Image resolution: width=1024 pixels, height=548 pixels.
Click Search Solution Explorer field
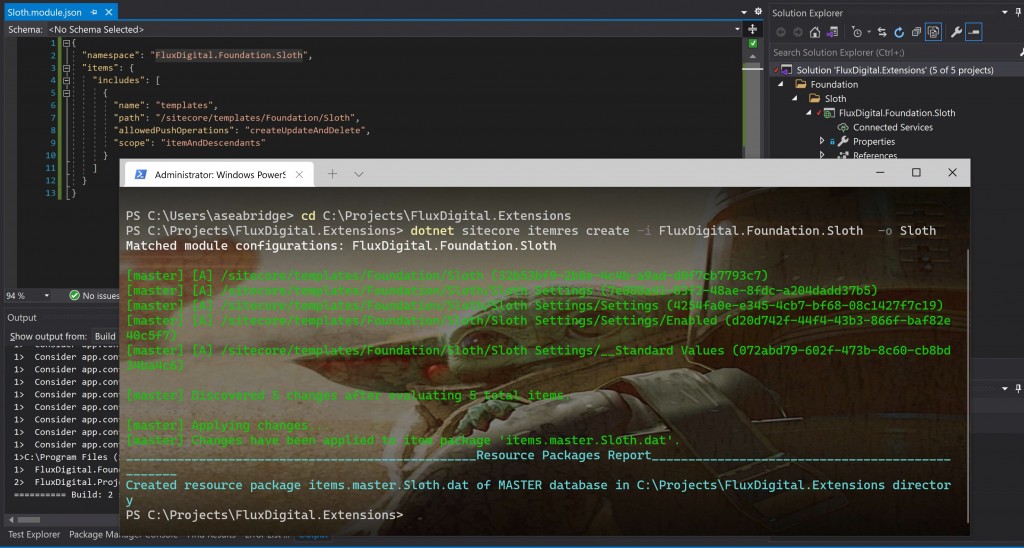pos(893,52)
